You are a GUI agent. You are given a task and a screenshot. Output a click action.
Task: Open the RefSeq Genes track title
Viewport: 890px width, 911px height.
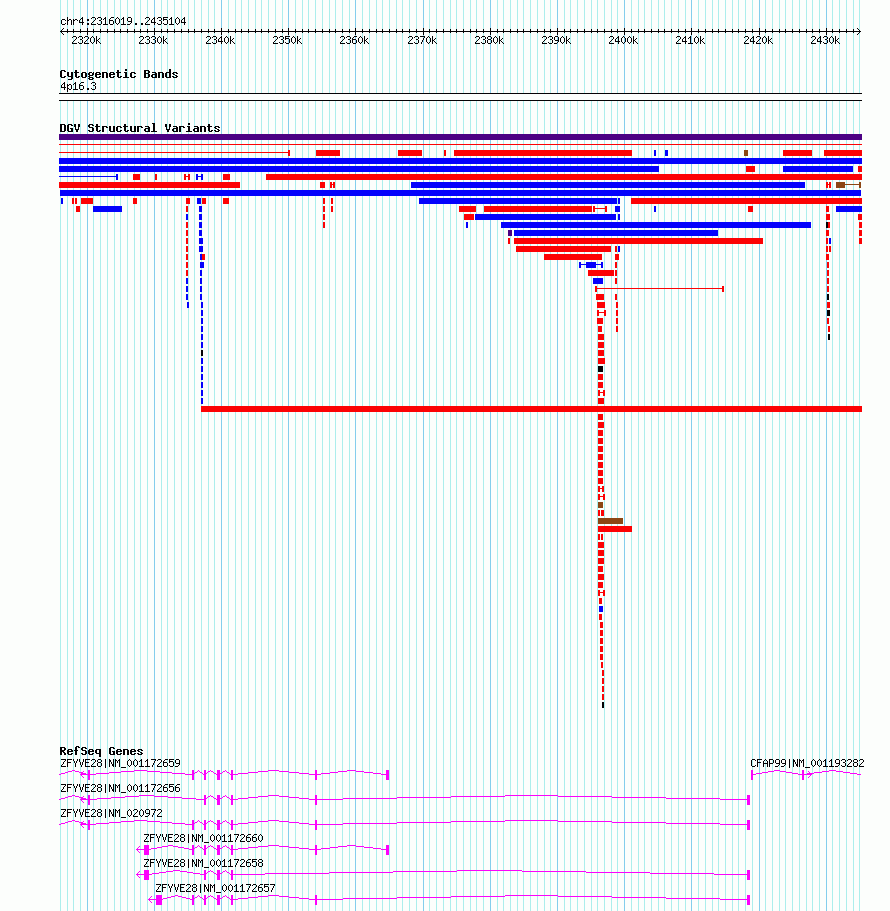pyautogui.click(x=101, y=751)
